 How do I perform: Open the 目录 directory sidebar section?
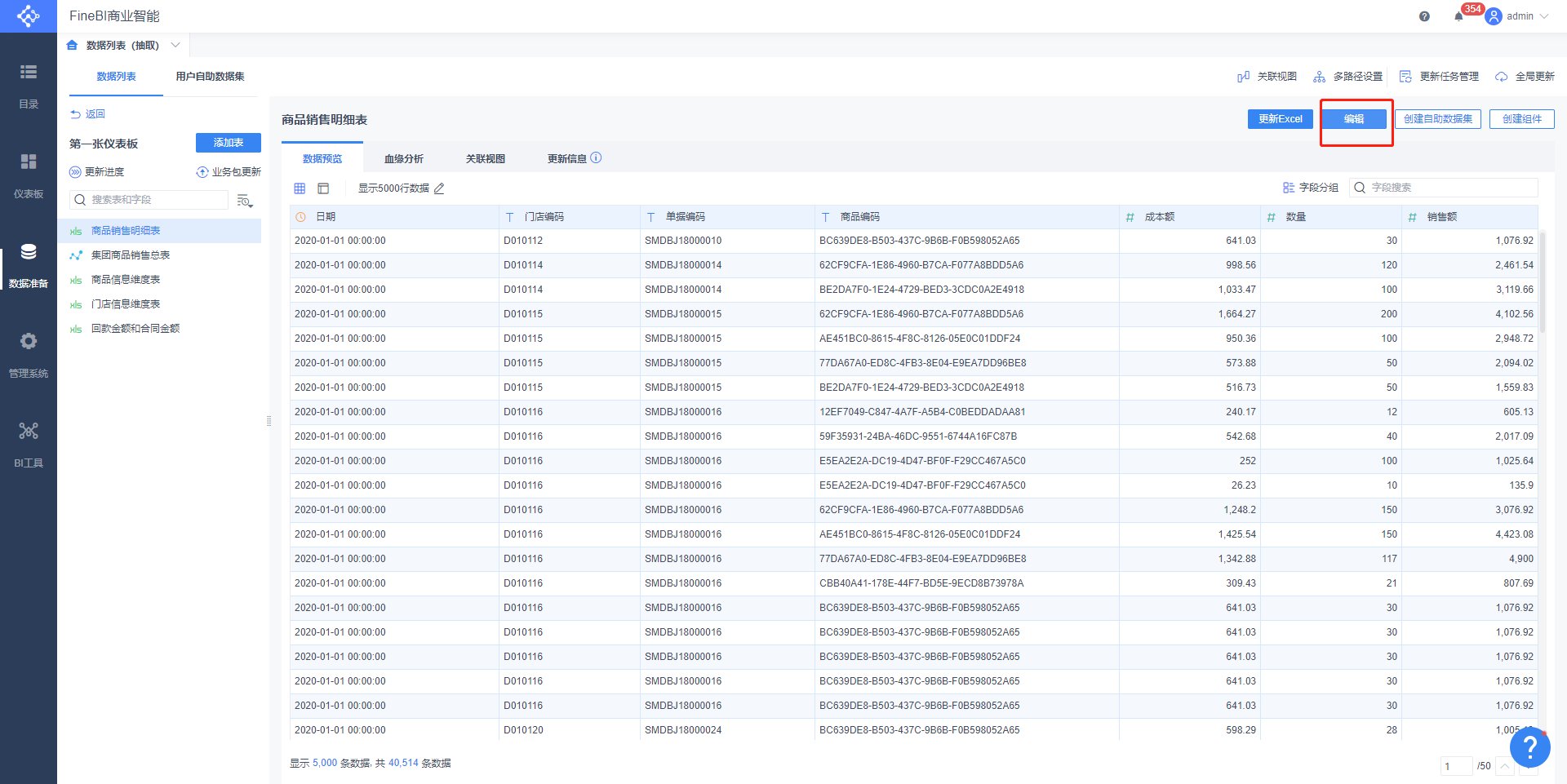(29, 86)
